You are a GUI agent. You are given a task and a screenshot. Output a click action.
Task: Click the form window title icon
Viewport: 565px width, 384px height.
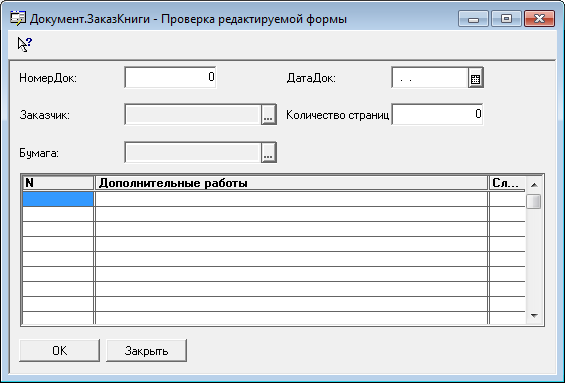[18, 18]
